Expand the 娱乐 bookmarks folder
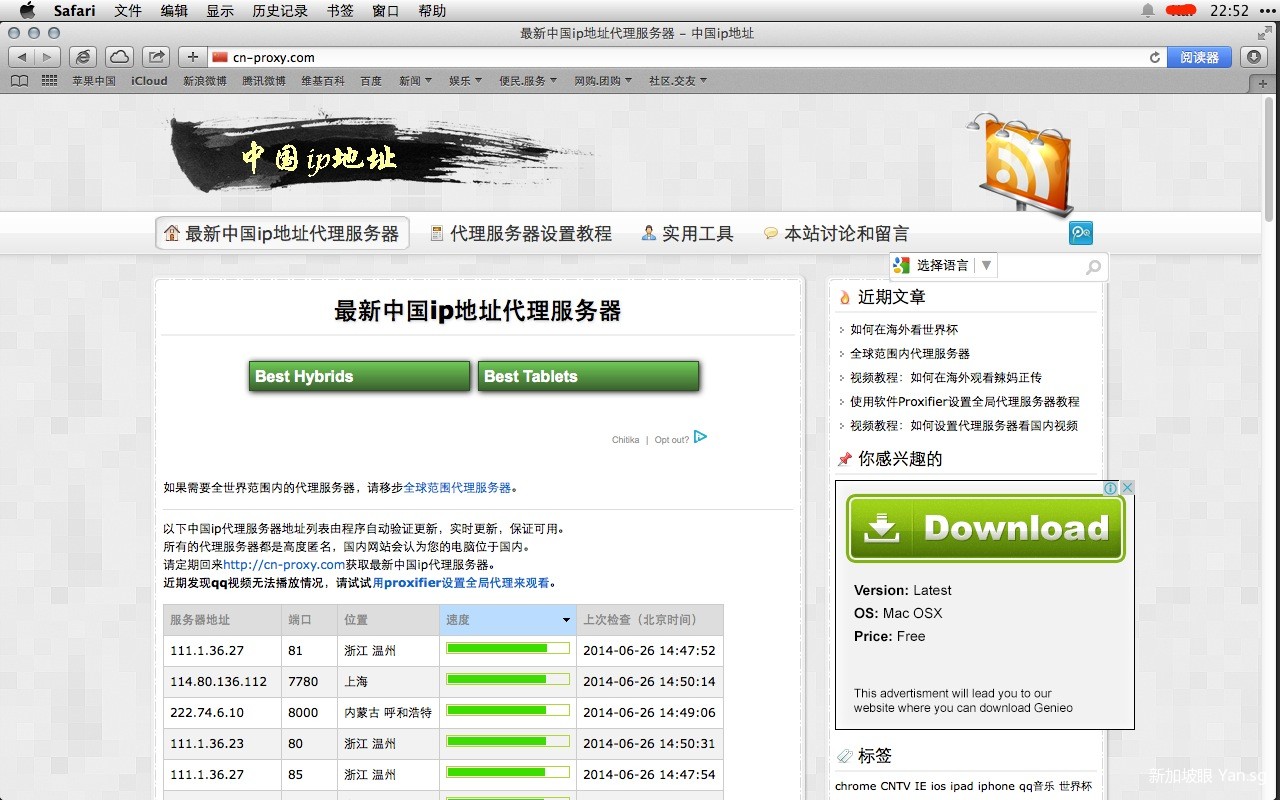Viewport: 1280px width, 800px height. point(465,81)
